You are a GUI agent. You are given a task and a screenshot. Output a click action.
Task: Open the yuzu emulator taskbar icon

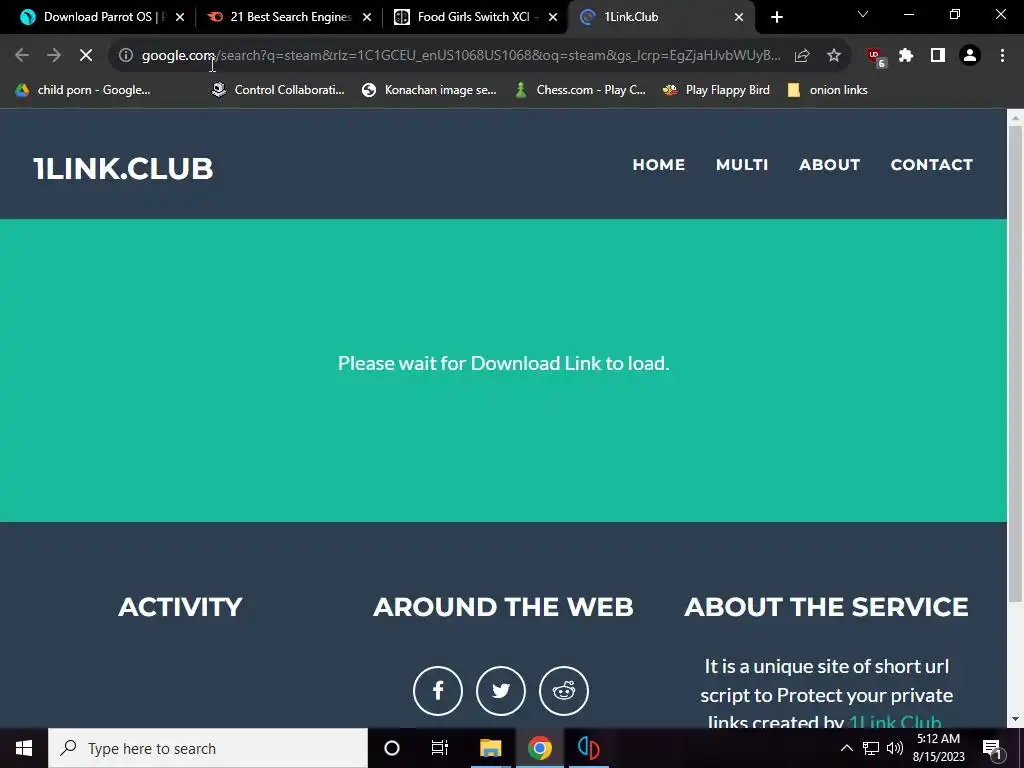[588, 748]
